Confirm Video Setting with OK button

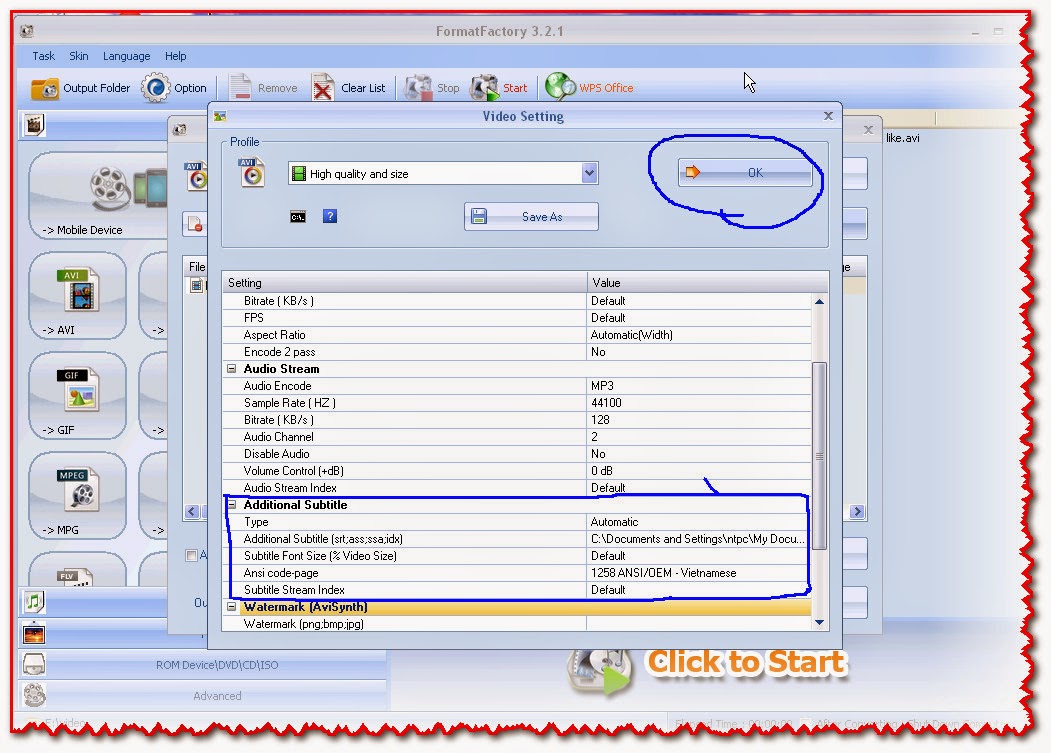coord(745,173)
